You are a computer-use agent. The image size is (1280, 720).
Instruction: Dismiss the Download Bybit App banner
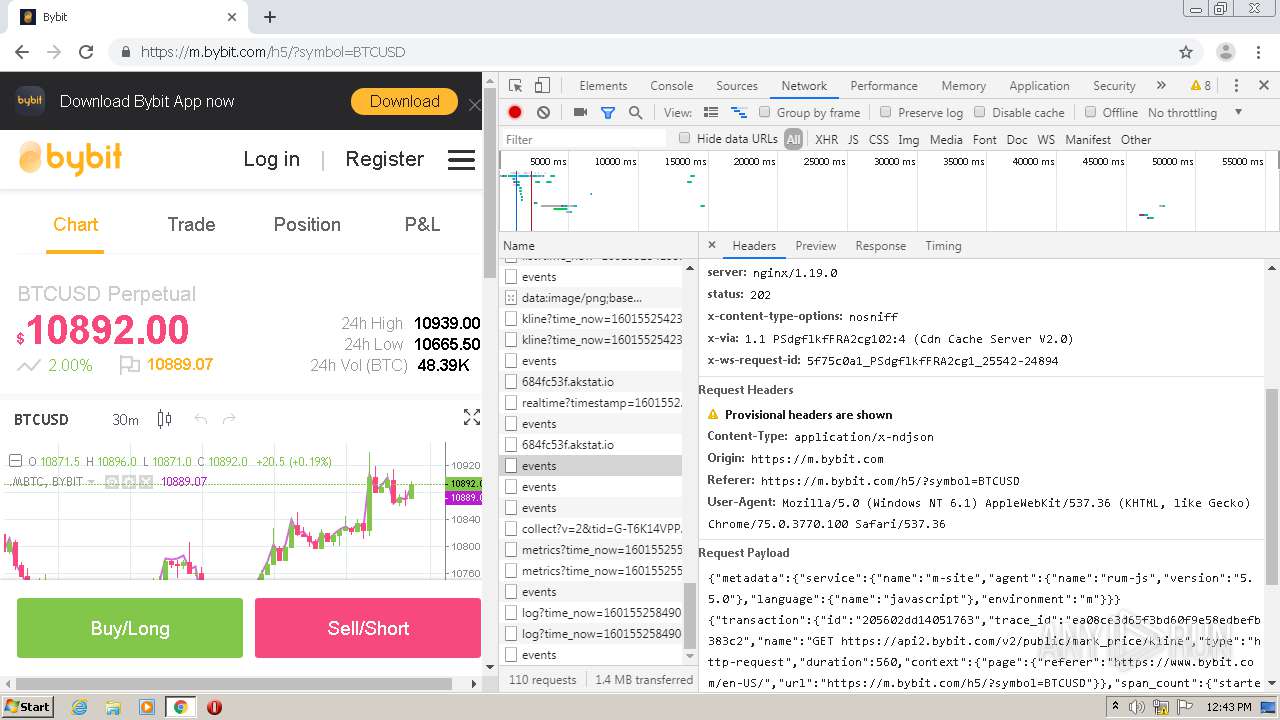(474, 104)
